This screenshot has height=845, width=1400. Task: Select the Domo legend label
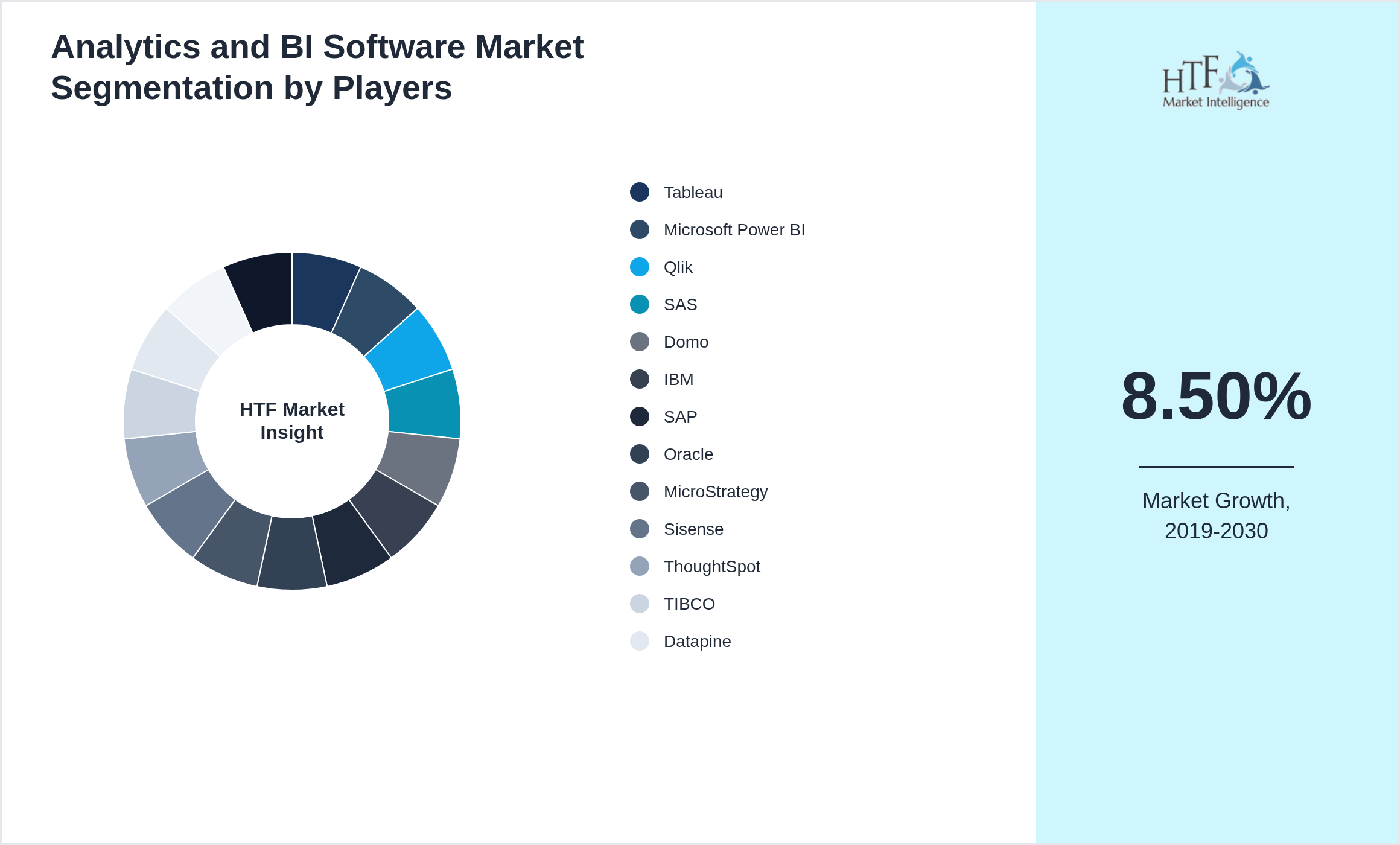686,342
